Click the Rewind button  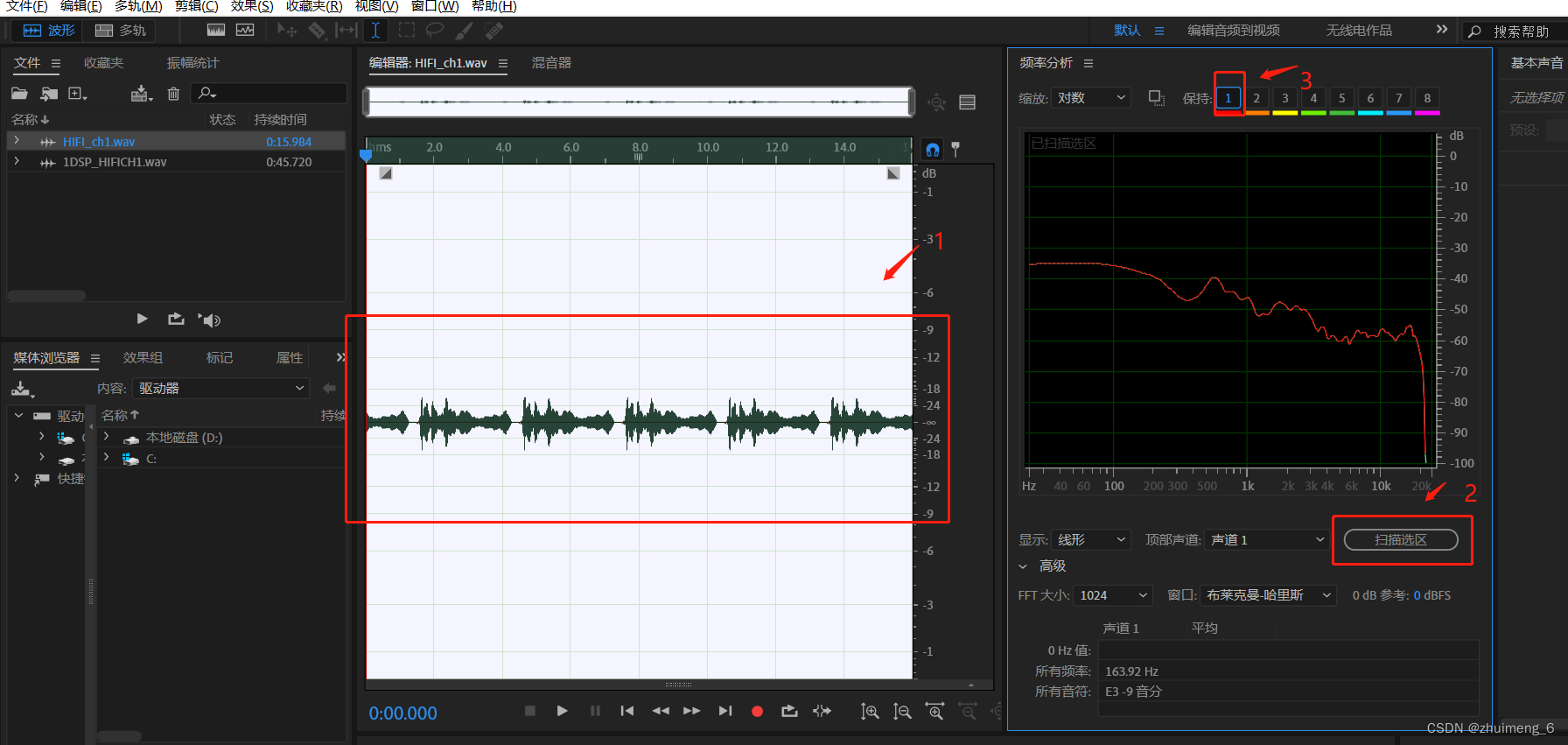[661, 711]
